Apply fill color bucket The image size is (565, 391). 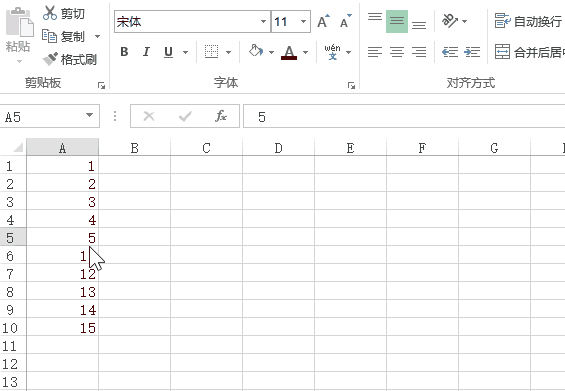(255, 51)
